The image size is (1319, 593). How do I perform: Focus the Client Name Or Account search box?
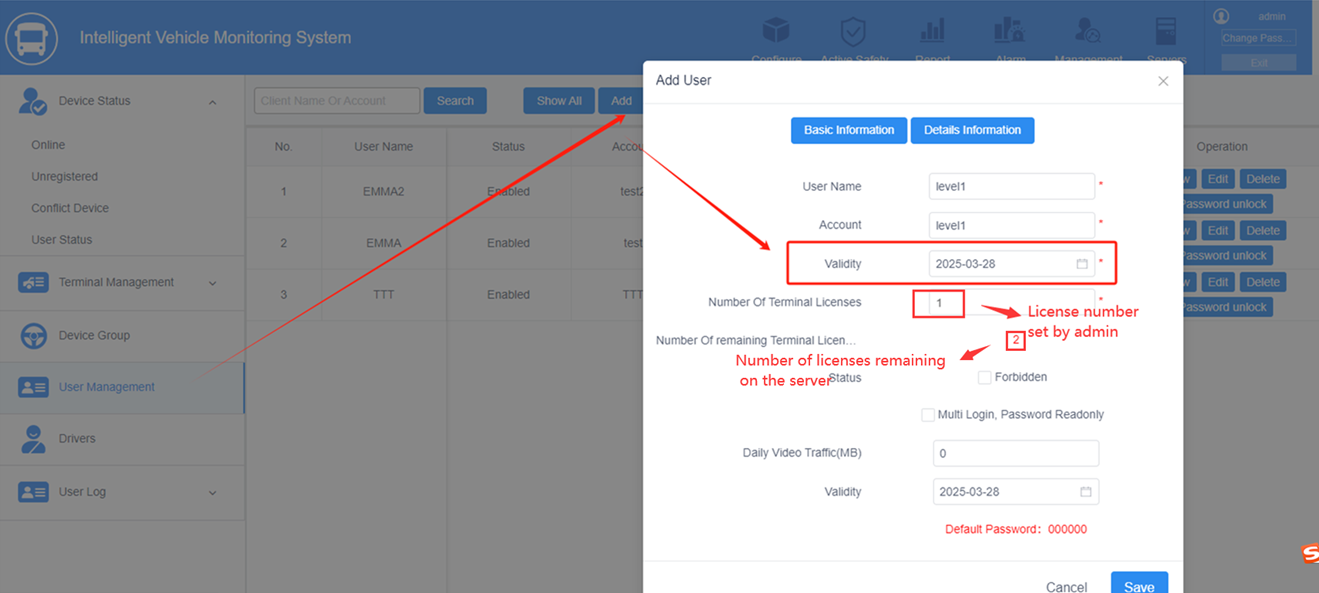337,101
